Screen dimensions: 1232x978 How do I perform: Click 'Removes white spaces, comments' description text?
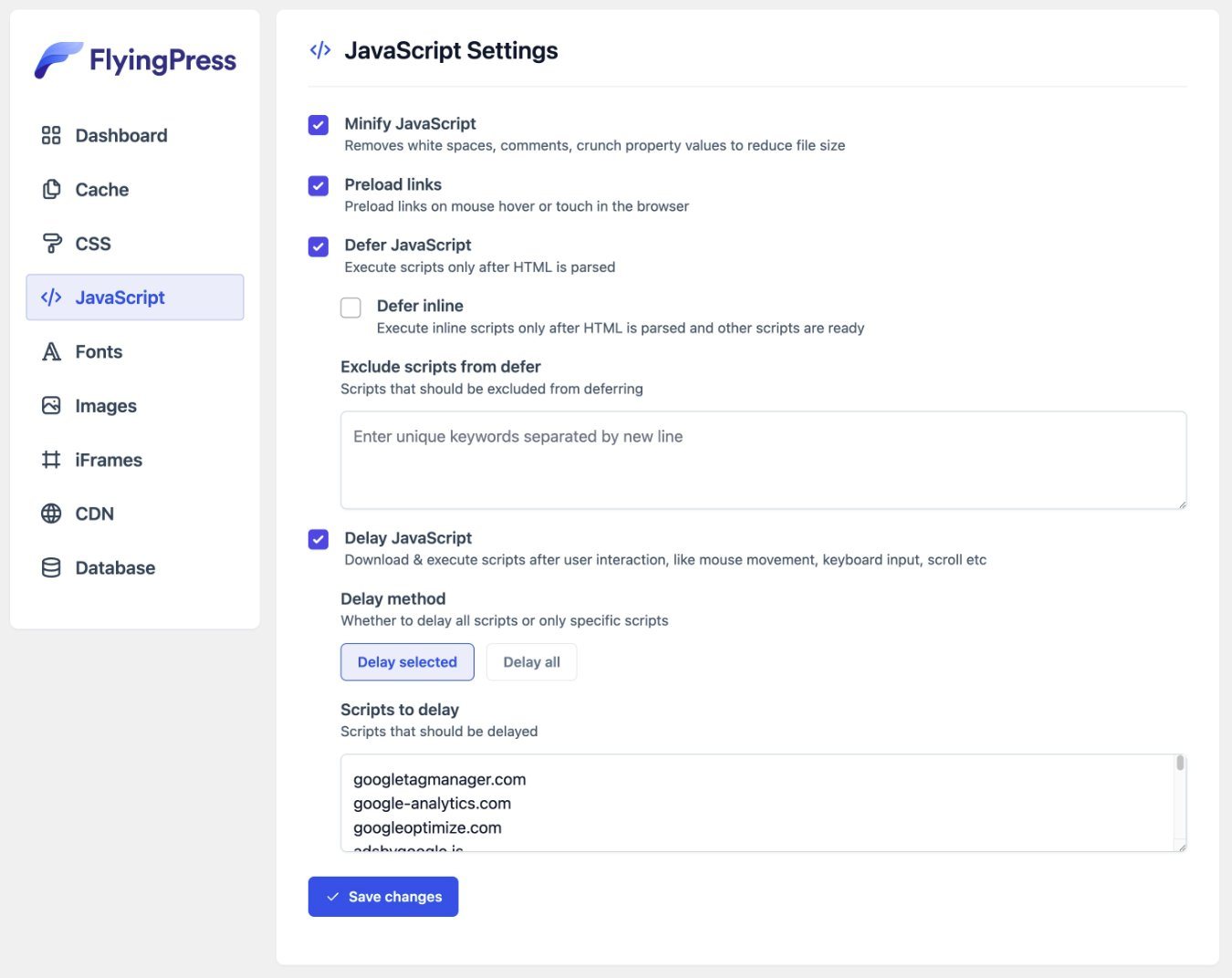click(x=595, y=145)
